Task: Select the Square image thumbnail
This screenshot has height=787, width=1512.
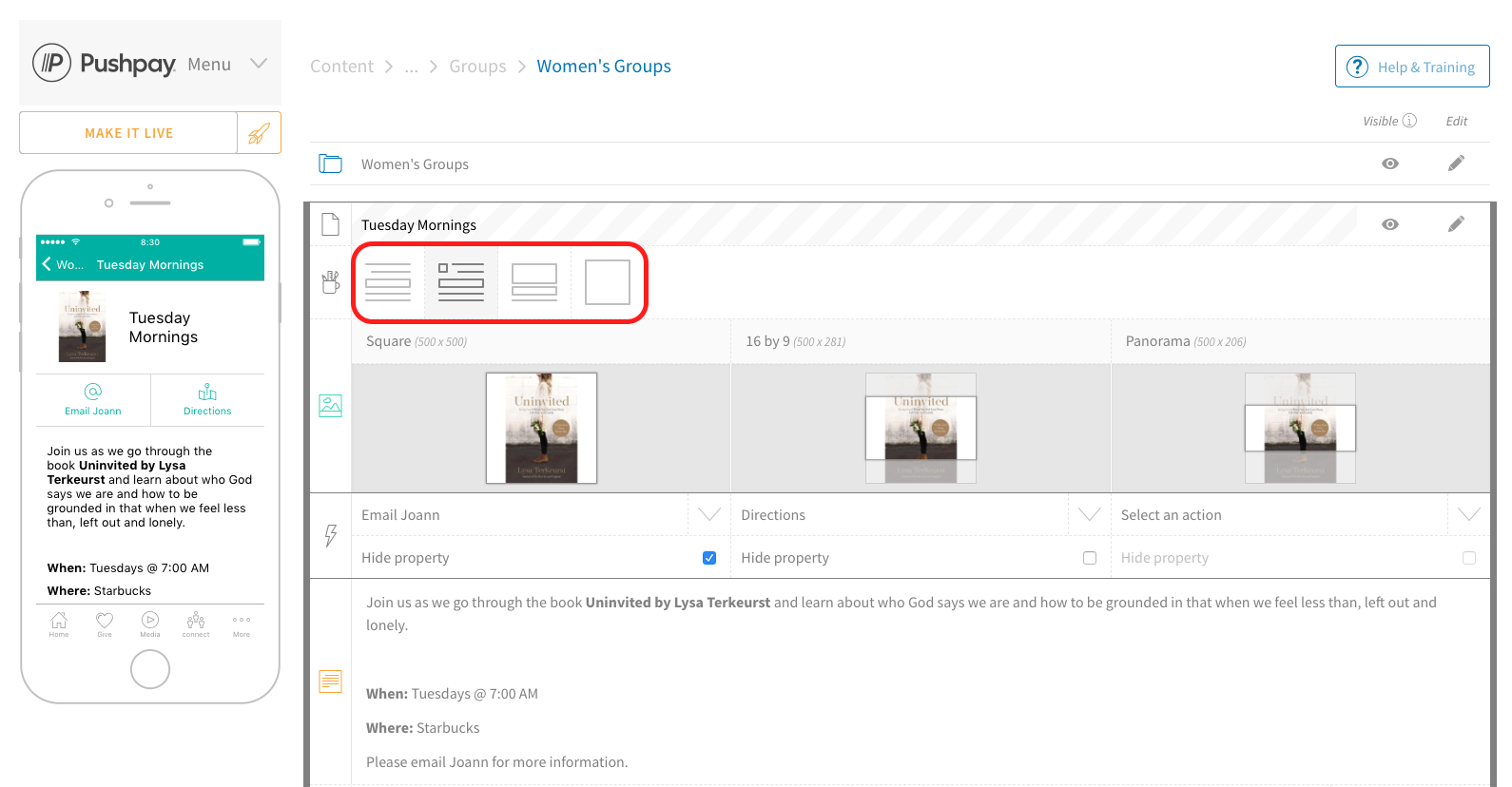Action: [541, 428]
